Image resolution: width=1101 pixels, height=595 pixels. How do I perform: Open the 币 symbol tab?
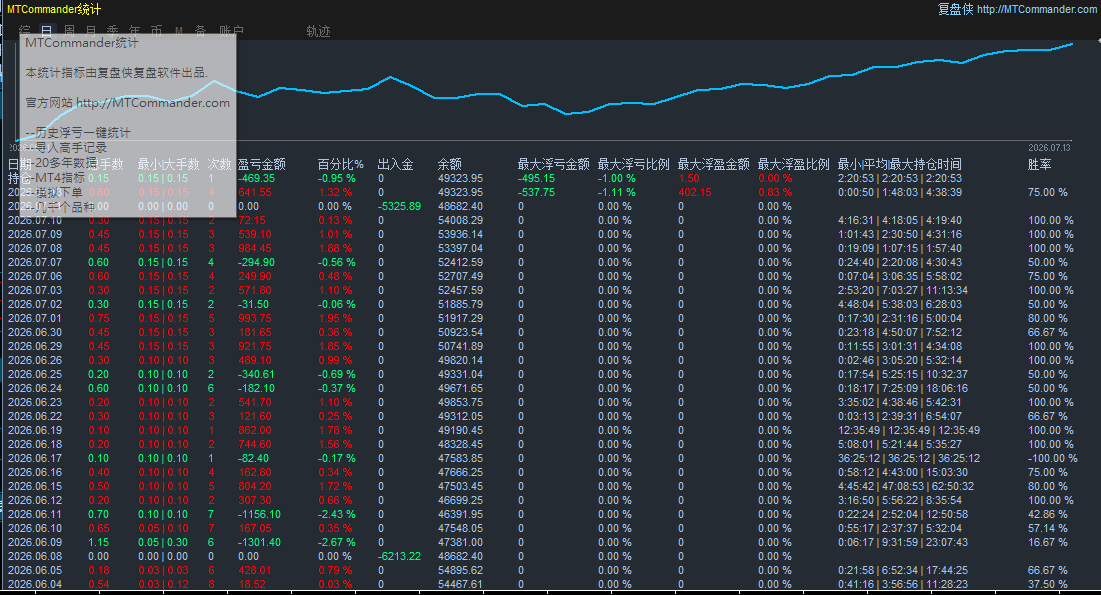point(157,31)
